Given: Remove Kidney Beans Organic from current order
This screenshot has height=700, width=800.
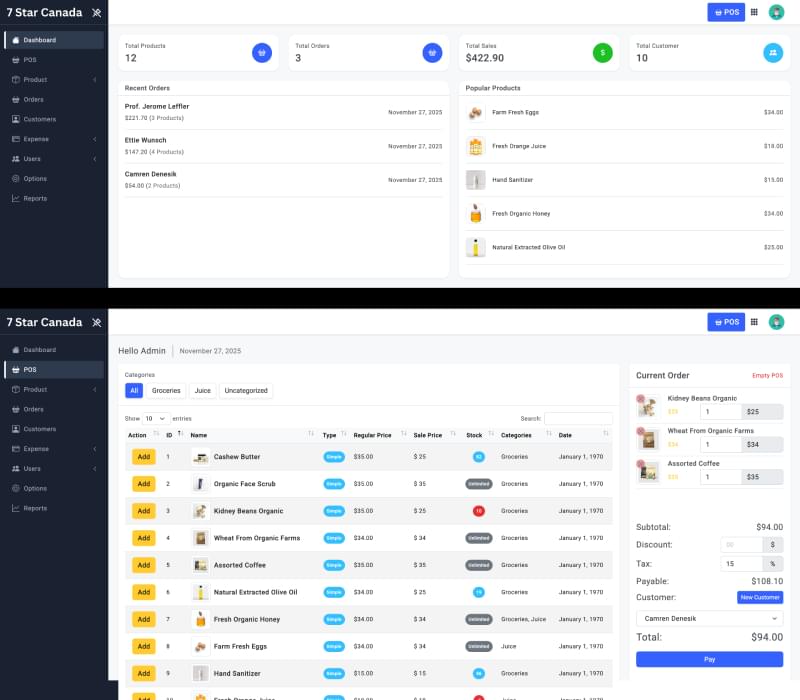Looking at the screenshot, I should pos(640,398).
